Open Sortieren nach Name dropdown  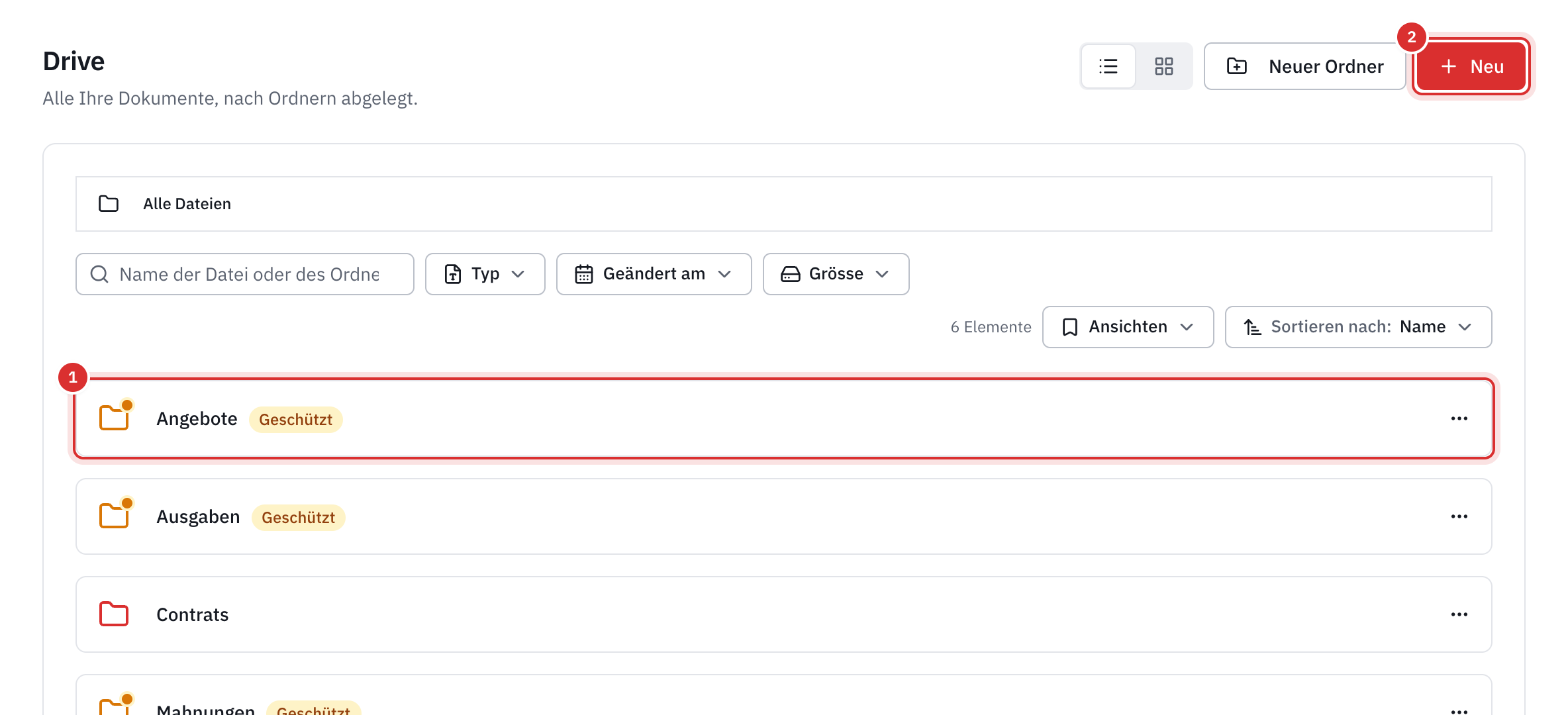point(1358,327)
